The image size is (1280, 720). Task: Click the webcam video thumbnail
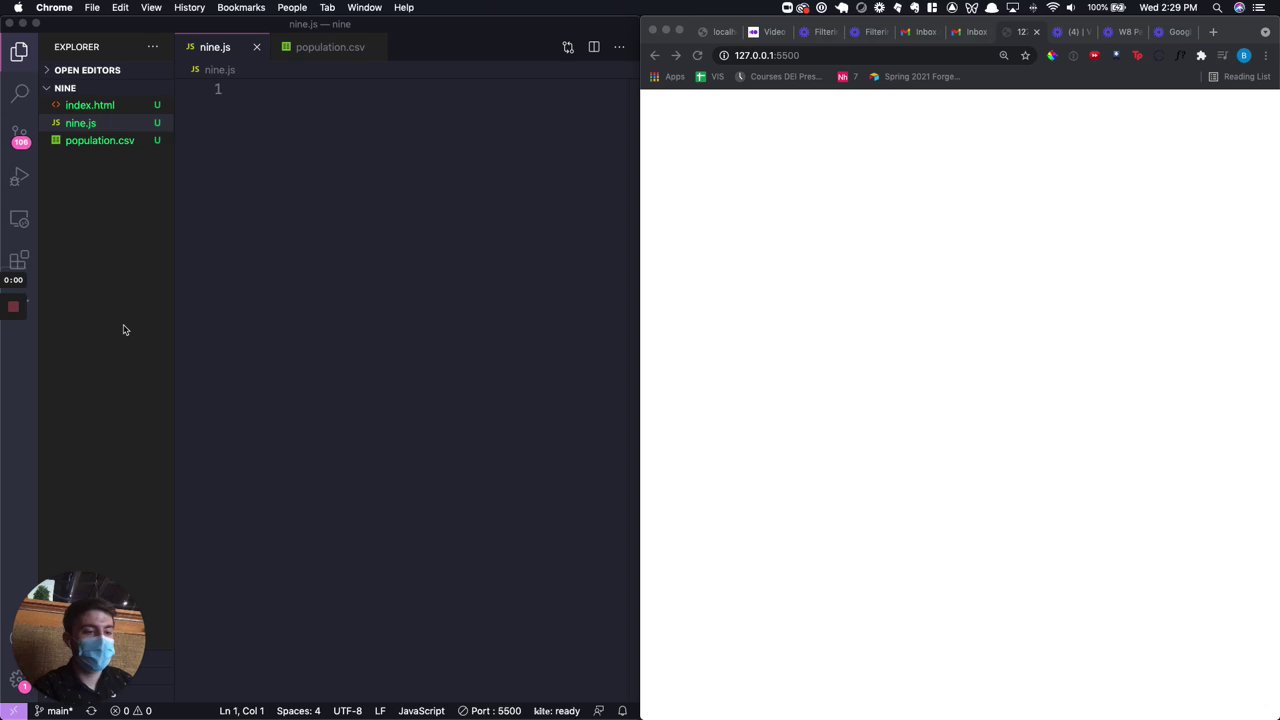[x=81, y=637]
